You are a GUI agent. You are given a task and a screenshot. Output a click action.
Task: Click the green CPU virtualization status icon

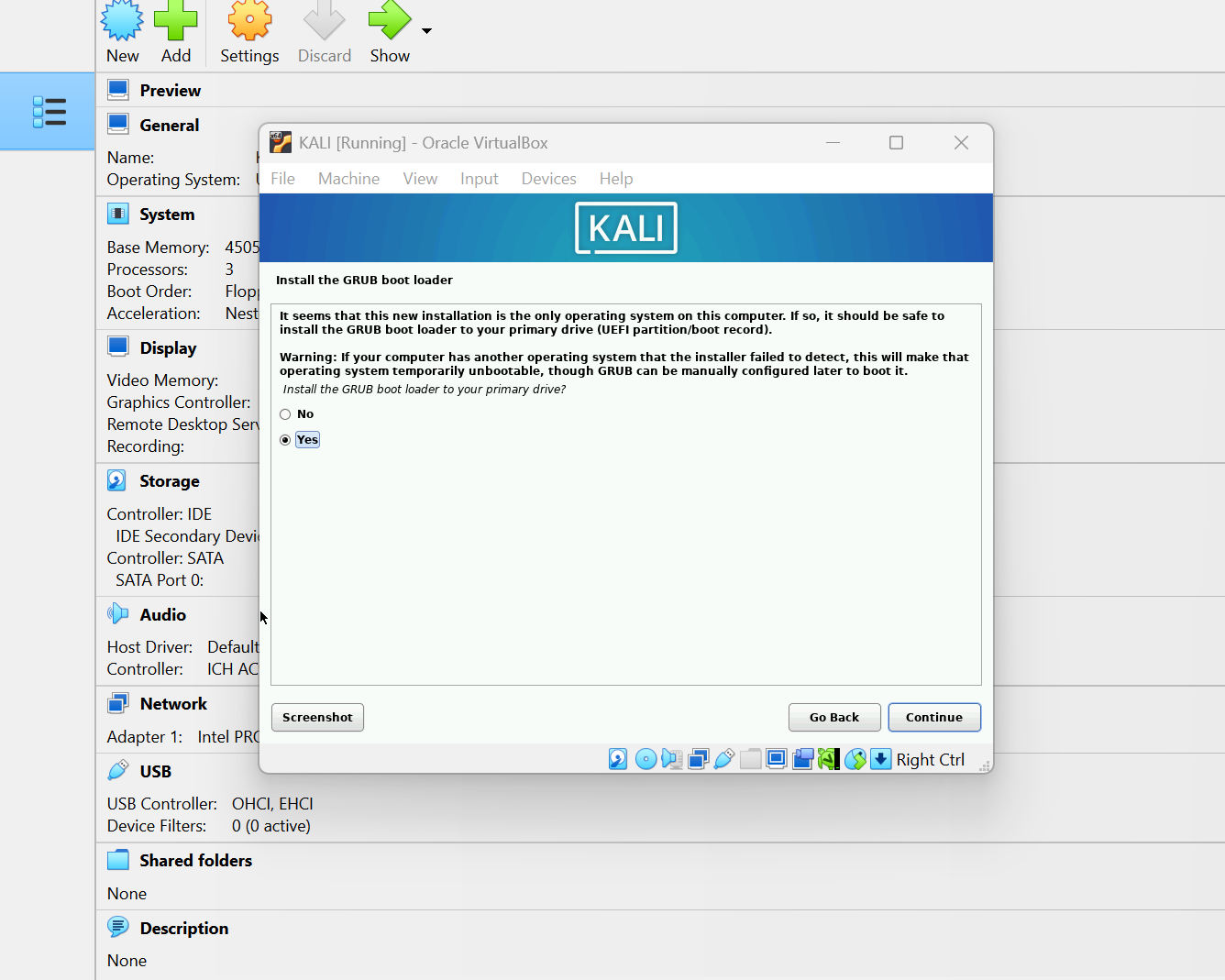[x=829, y=759]
